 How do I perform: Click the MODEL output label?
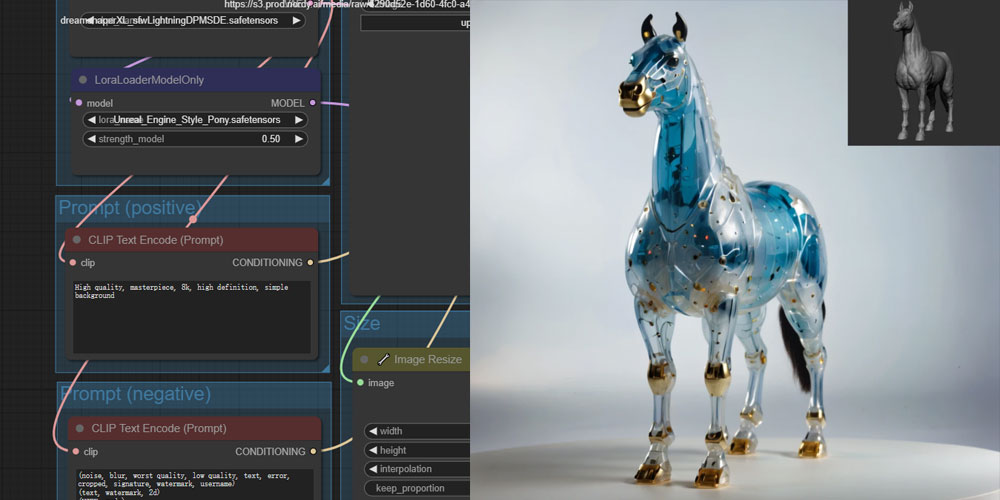coord(288,103)
